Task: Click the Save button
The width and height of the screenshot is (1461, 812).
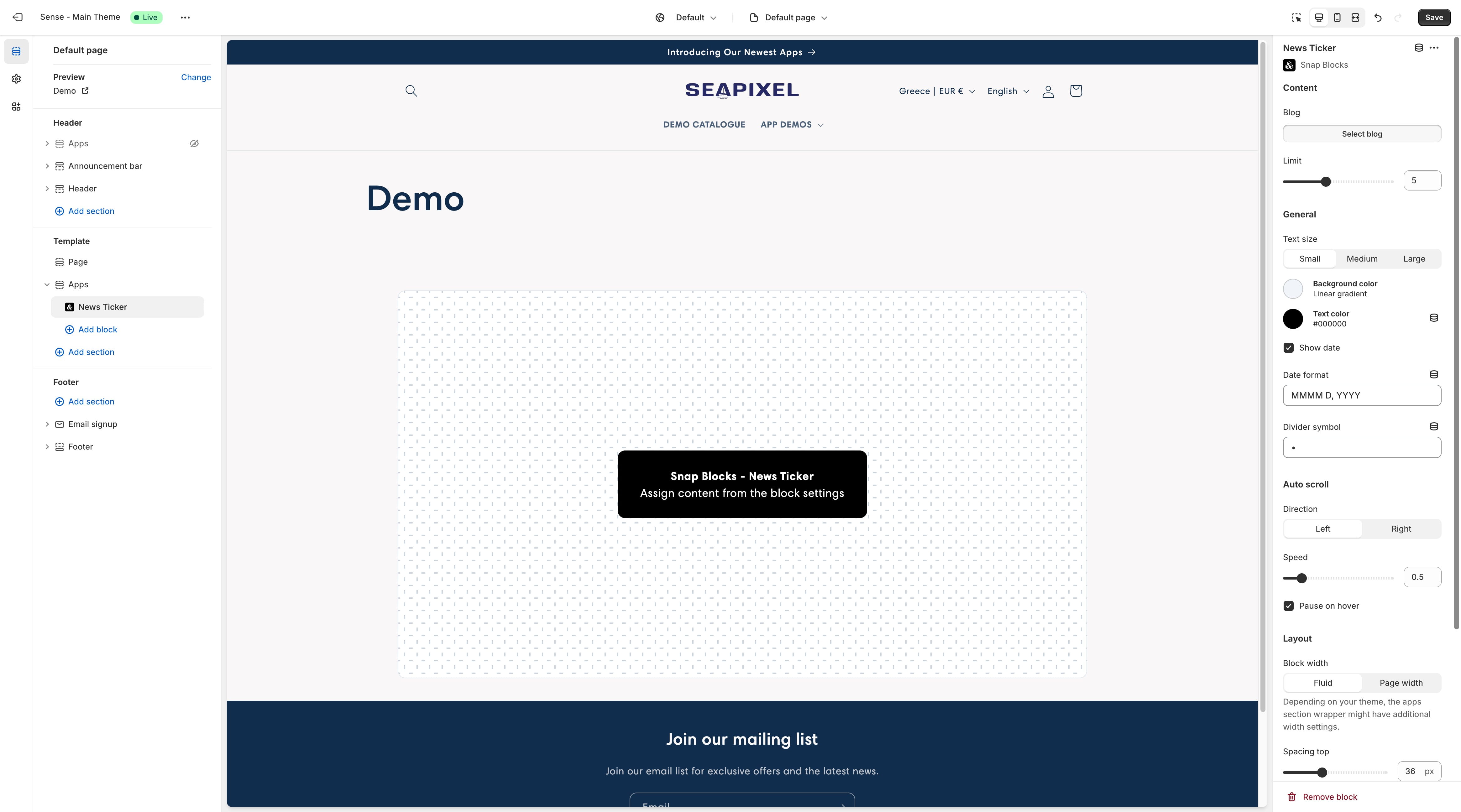Action: 1434,18
